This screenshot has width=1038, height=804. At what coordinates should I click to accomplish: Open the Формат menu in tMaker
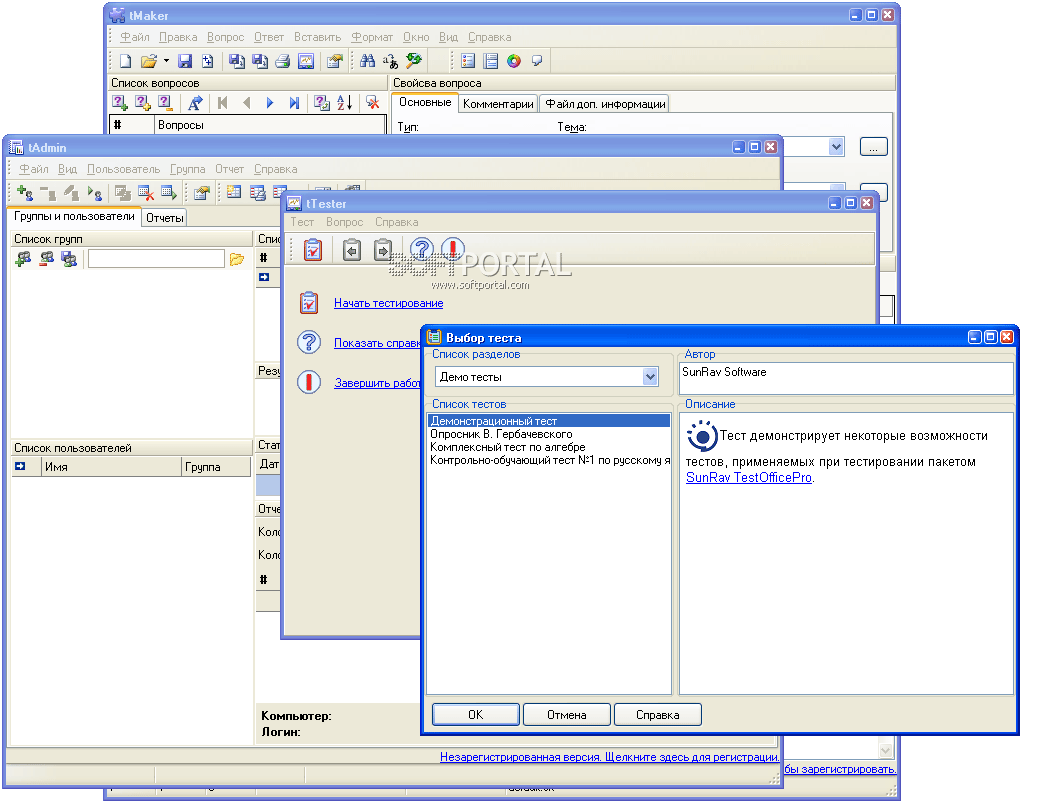click(372, 37)
